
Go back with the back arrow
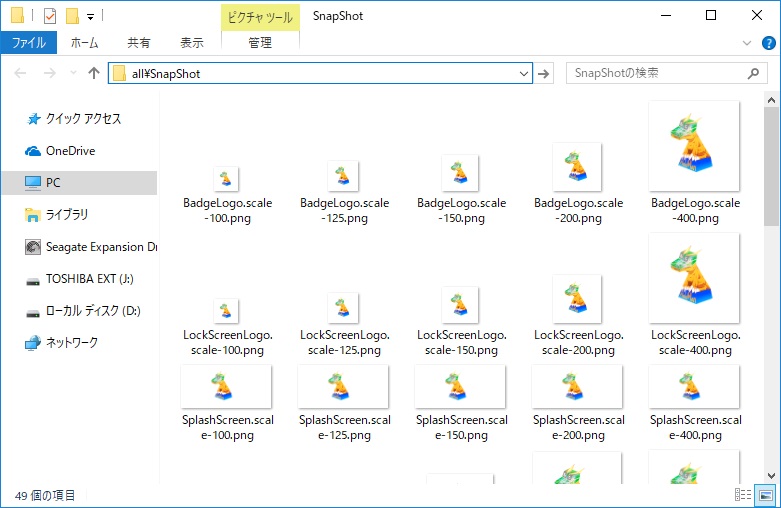tap(20, 74)
